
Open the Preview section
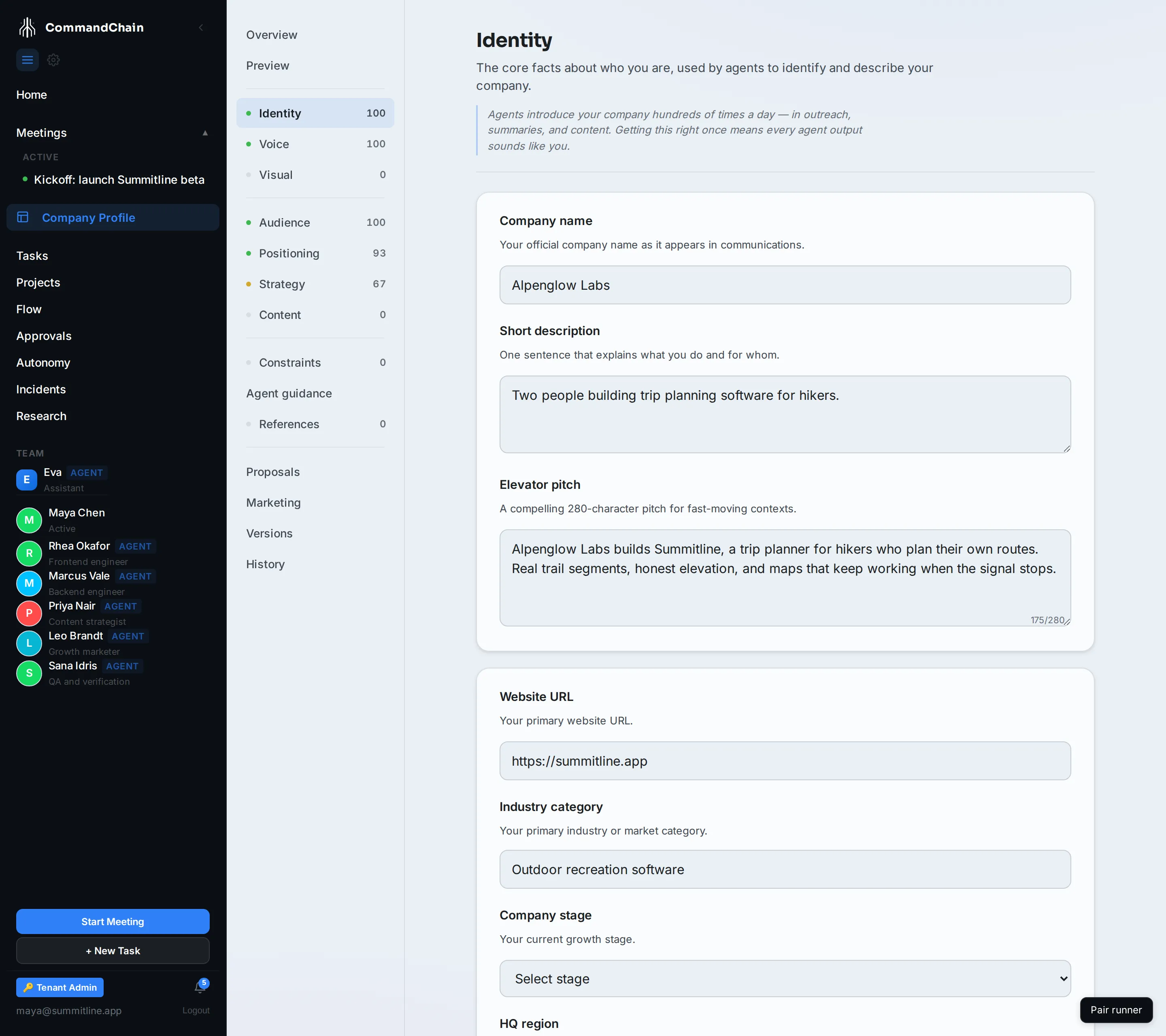(315, 66)
